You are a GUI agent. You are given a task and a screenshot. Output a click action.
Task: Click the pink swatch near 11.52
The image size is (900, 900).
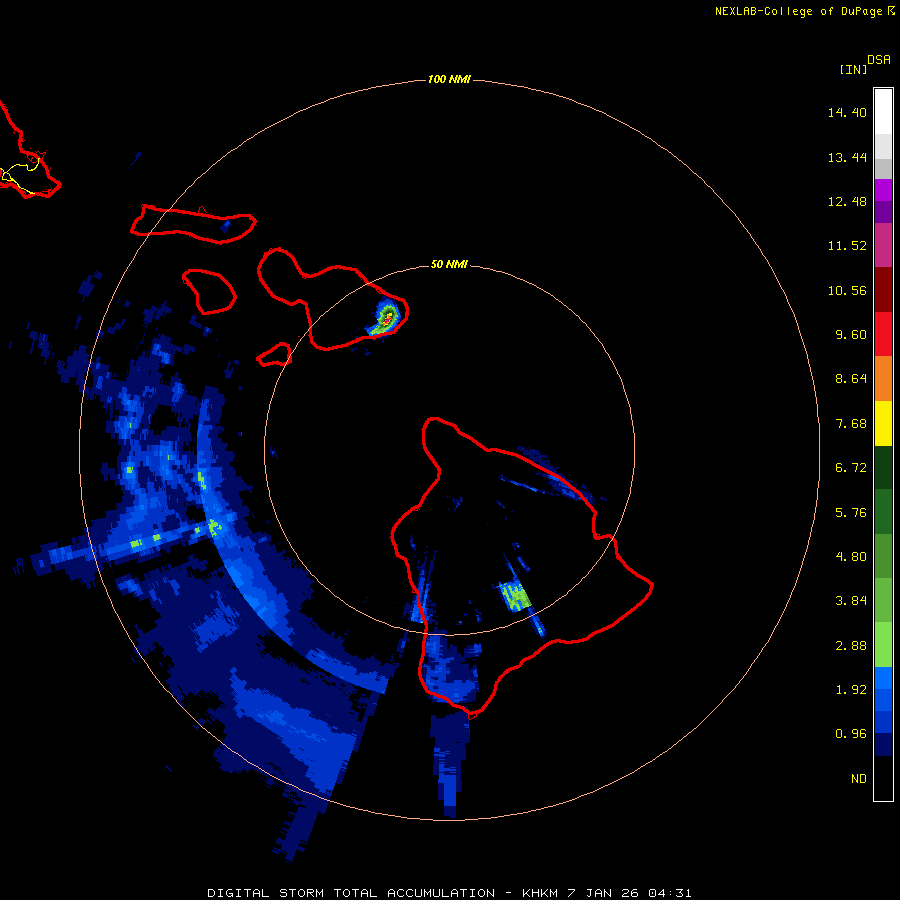pos(883,245)
